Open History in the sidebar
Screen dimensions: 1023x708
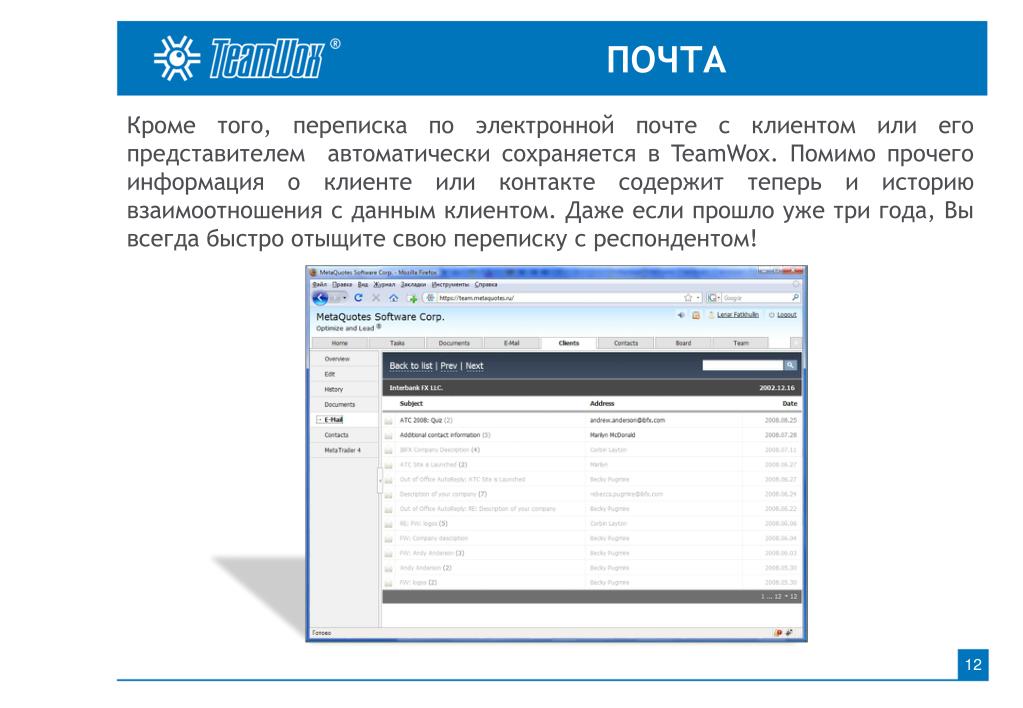(333, 390)
